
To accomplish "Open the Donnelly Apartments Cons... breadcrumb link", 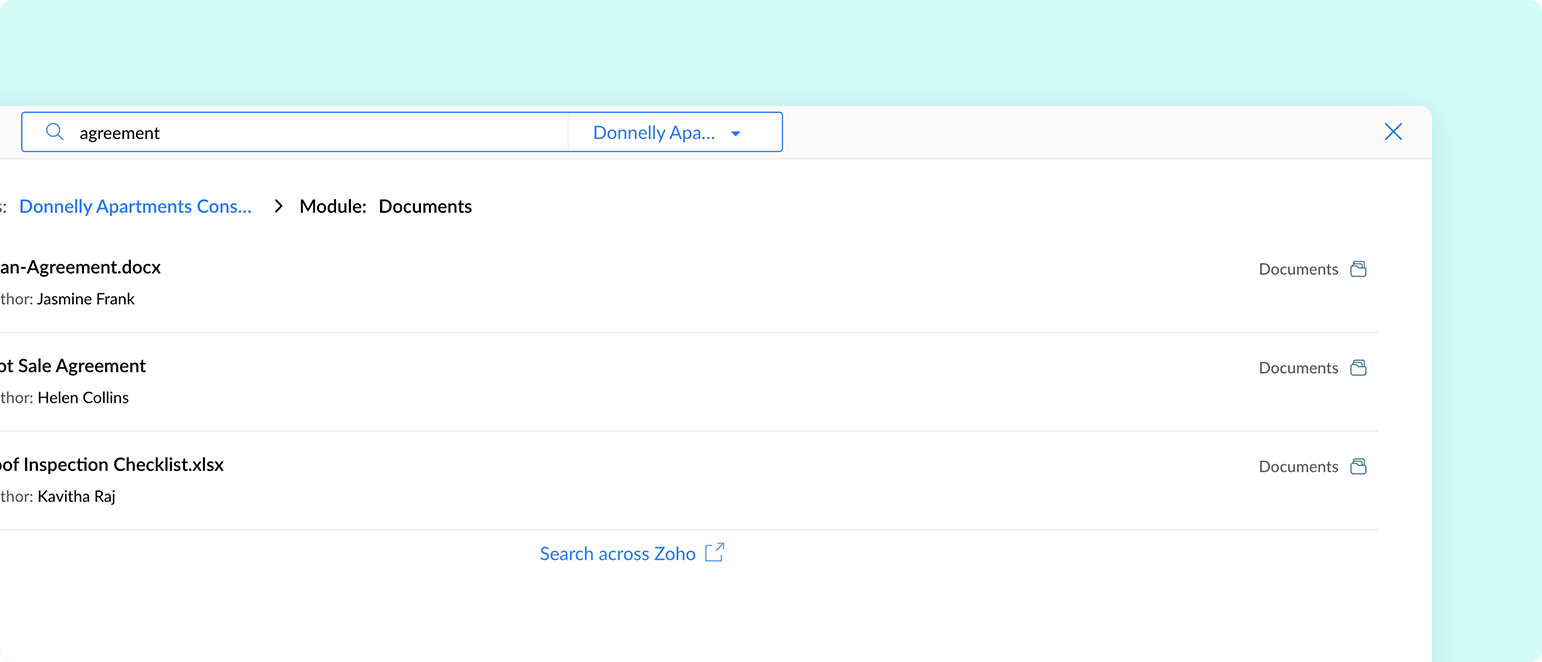I will [136, 207].
